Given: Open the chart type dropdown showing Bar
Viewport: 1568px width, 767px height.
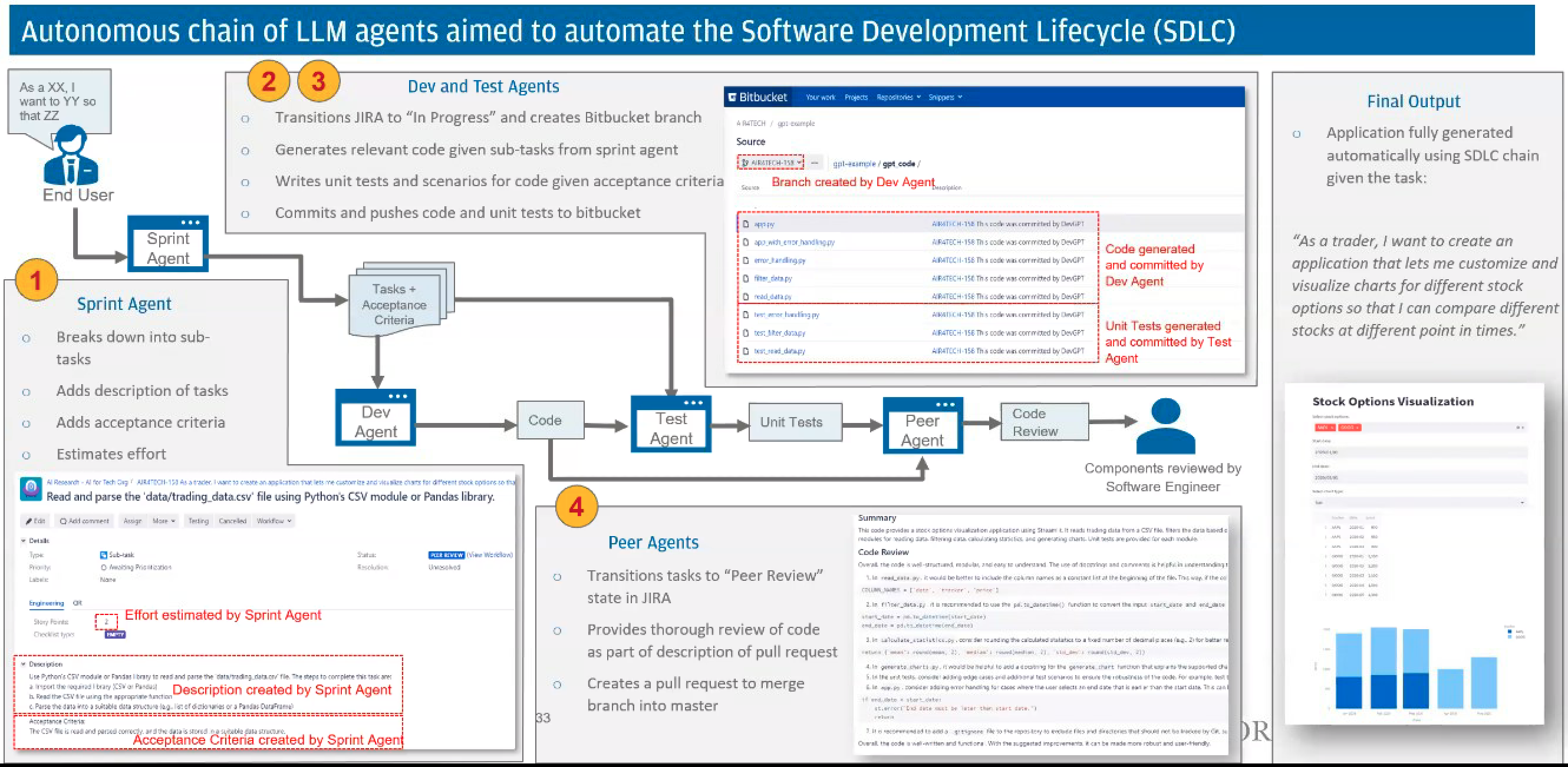Looking at the screenshot, I should (x=1420, y=502).
